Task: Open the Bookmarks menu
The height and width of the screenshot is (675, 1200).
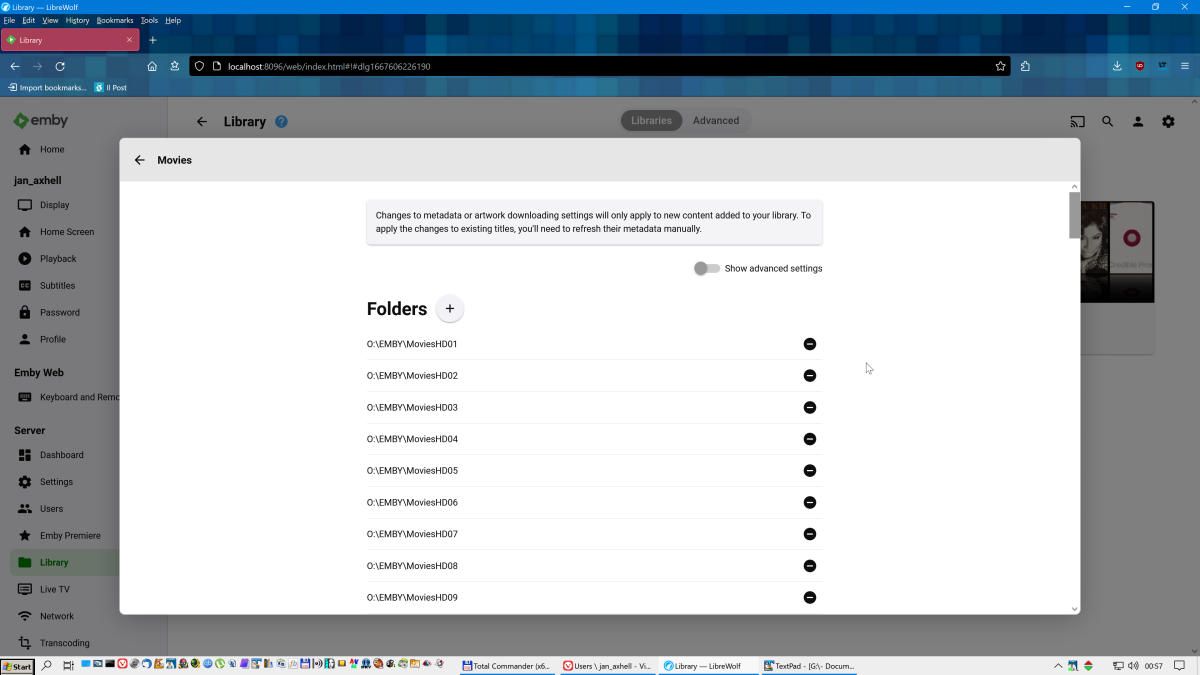Action: point(115,20)
